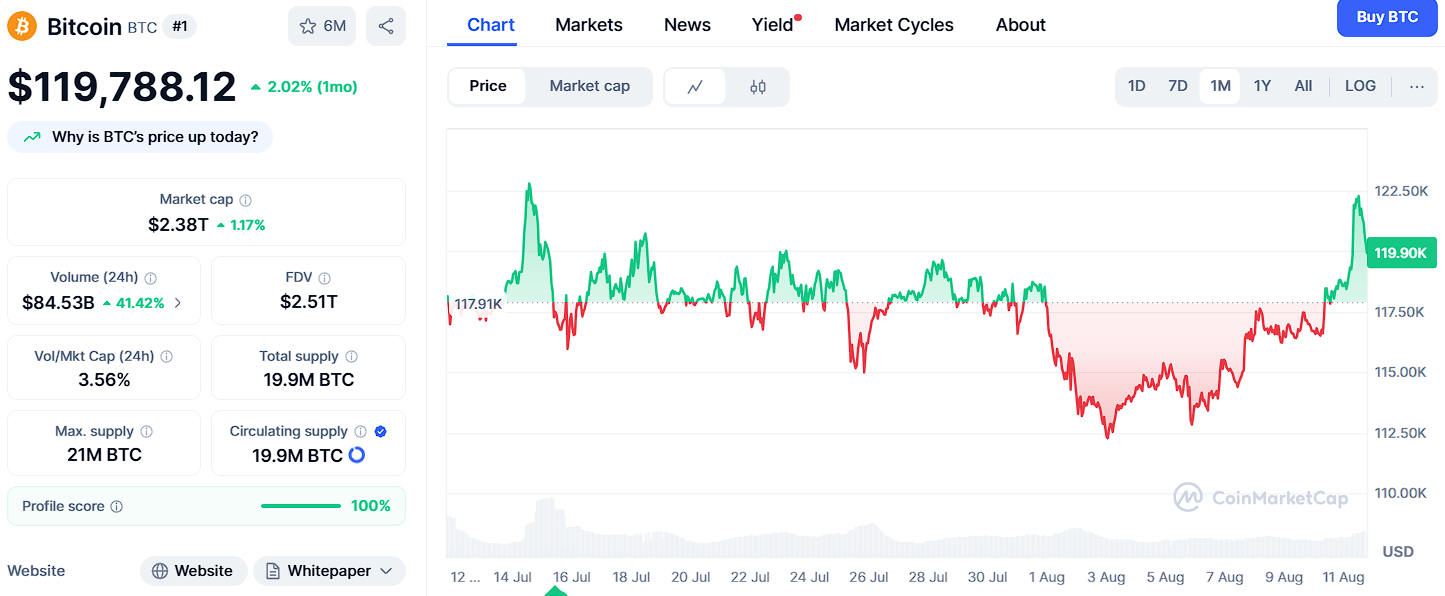The width and height of the screenshot is (1445, 596).
Task: Click the 21M BTC max supply value
Action: pos(104,455)
